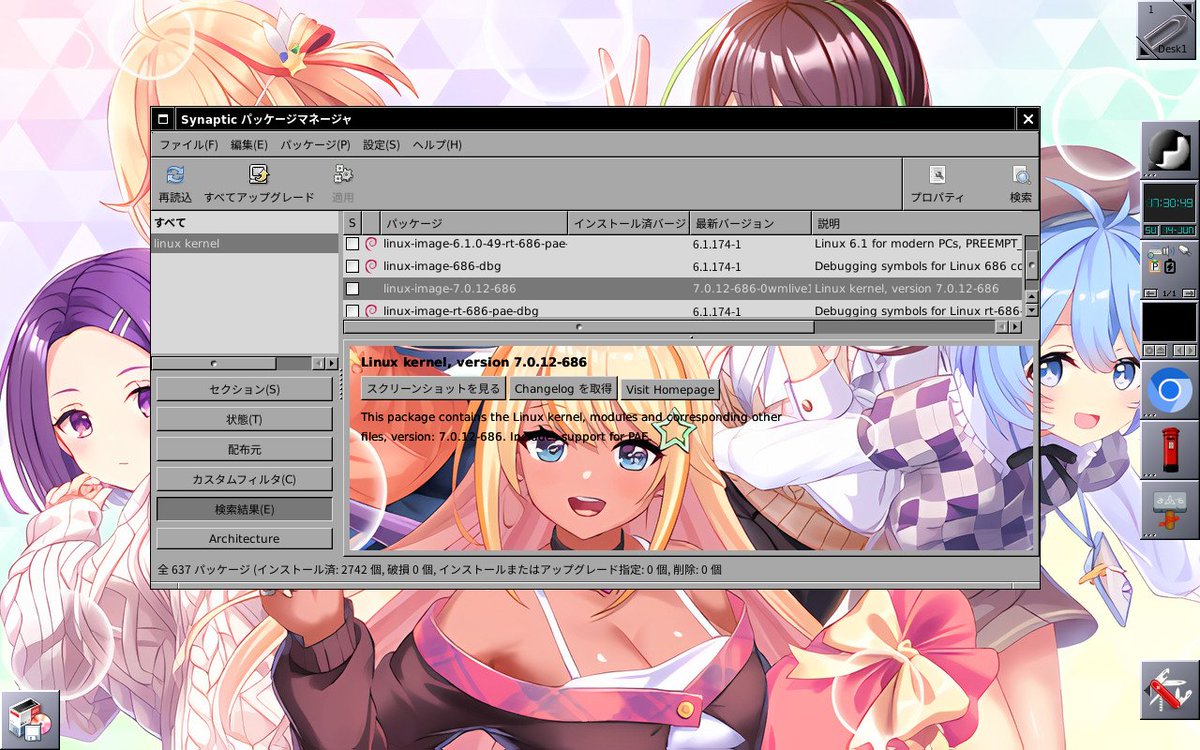The height and width of the screenshot is (750, 1200).
Task: Click Debian swirl icon beside linux-image-686-dbg
Action: [x=371, y=266]
